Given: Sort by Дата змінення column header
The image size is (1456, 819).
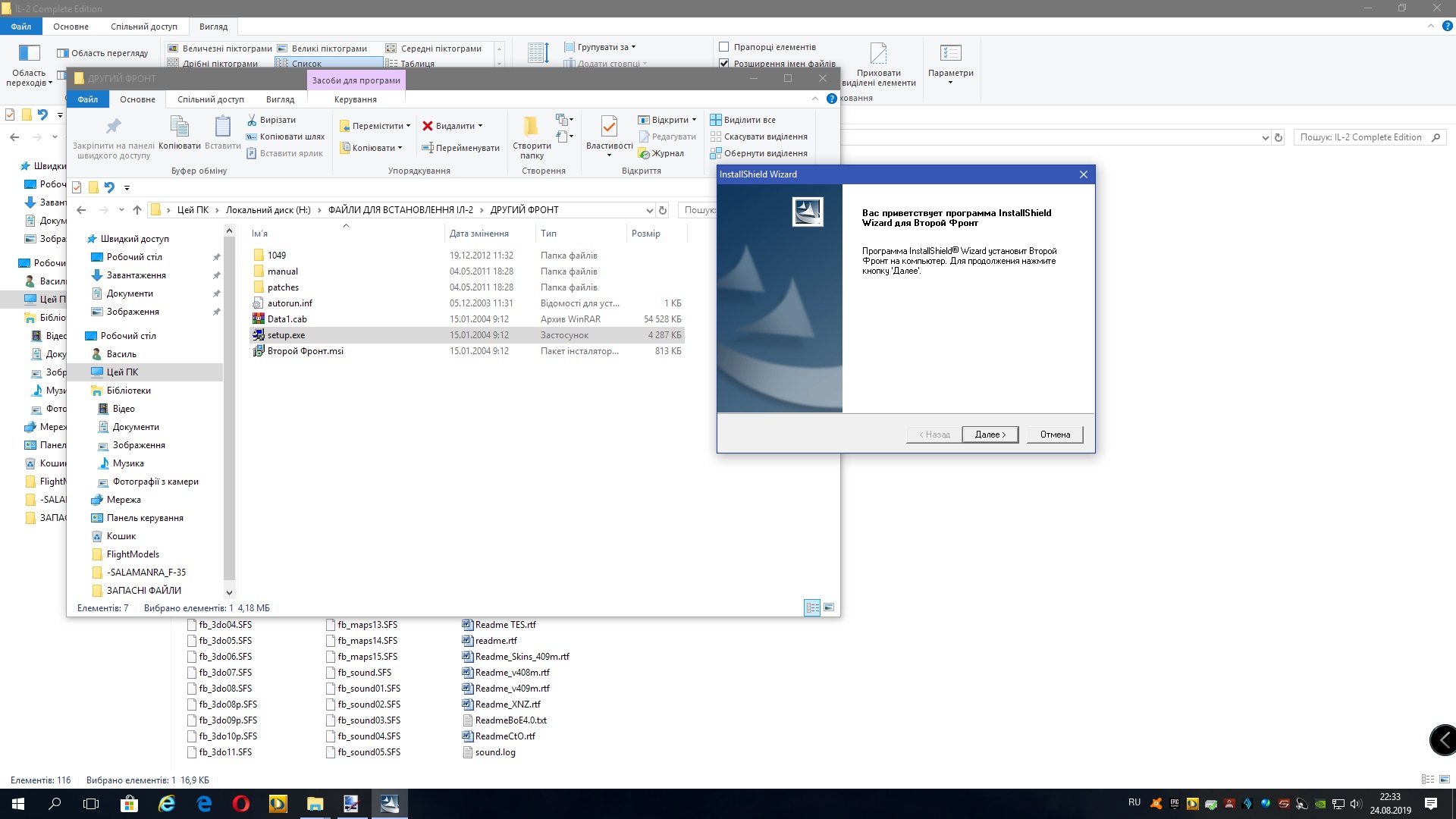Looking at the screenshot, I should pyautogui.click(x=479, y=234).
